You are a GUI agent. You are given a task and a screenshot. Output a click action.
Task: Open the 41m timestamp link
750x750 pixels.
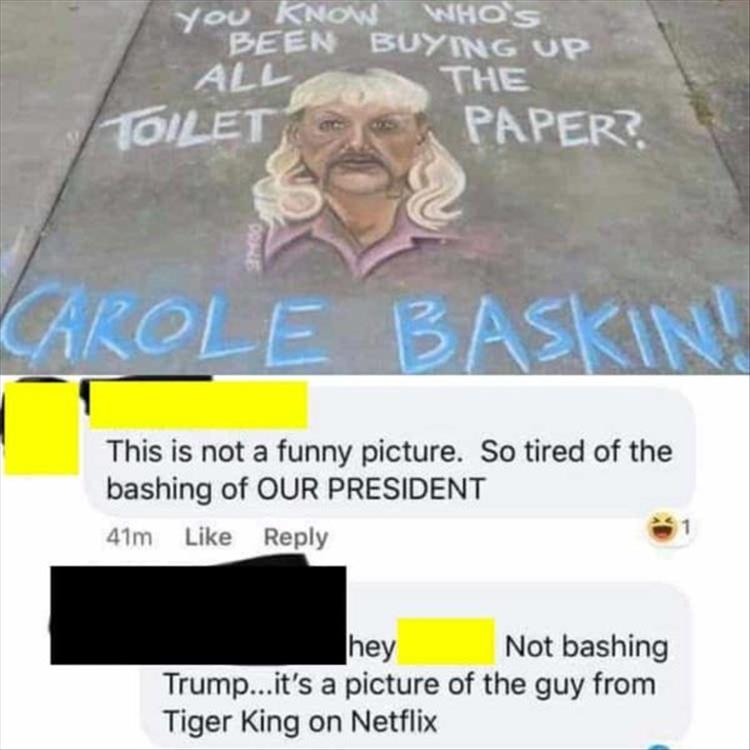(129, 538)
